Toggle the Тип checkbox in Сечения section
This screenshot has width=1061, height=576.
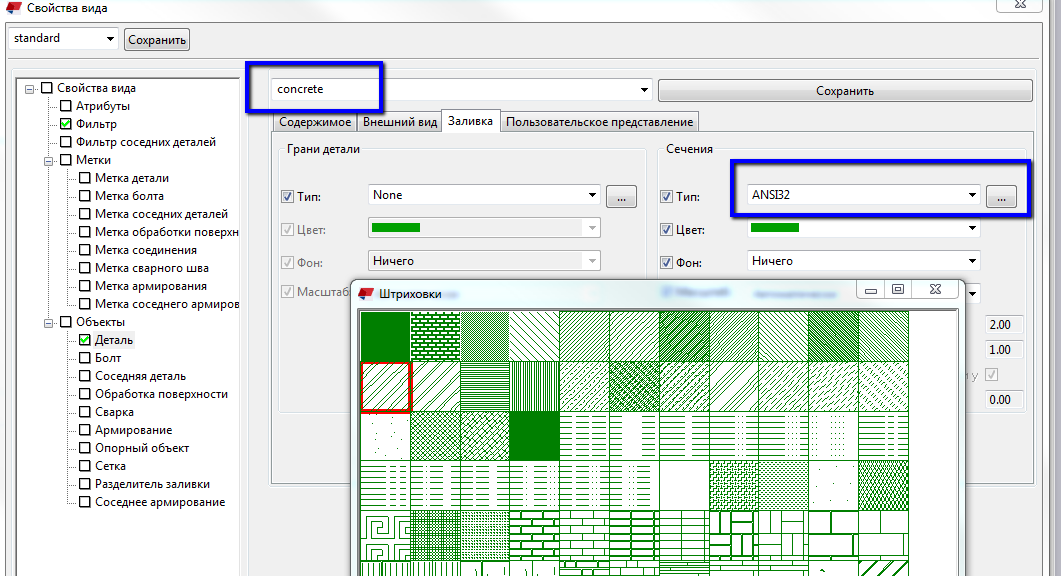667,197
